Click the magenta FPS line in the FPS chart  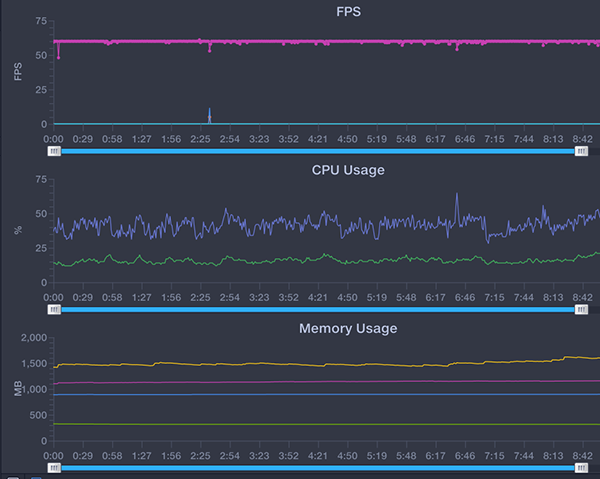(x=300, y=42)
